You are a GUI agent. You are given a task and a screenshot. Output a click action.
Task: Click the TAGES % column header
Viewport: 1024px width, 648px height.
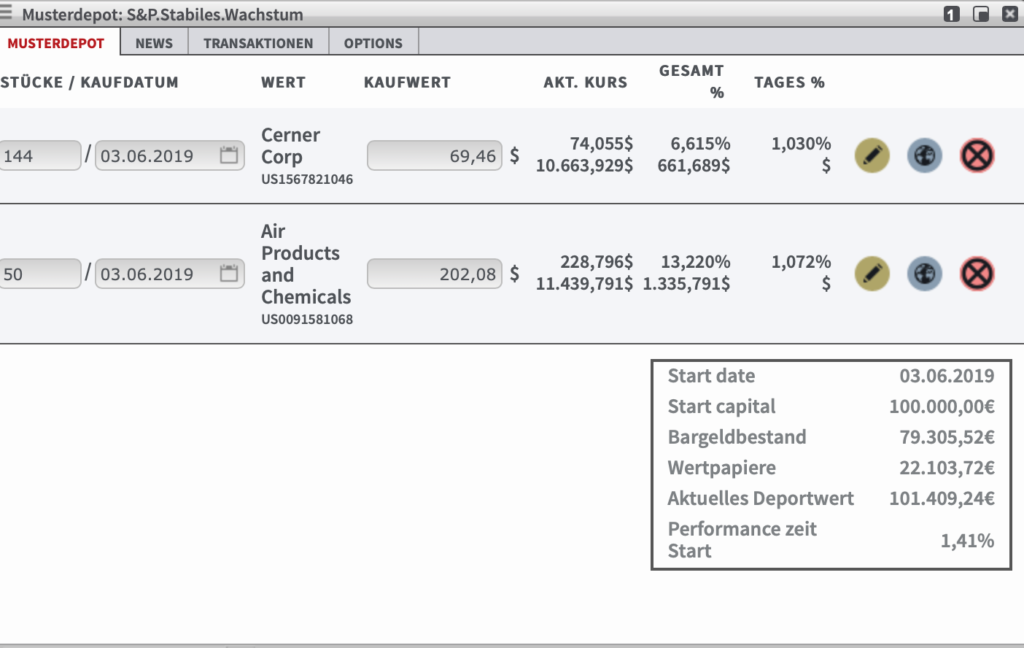coord(789,82)
